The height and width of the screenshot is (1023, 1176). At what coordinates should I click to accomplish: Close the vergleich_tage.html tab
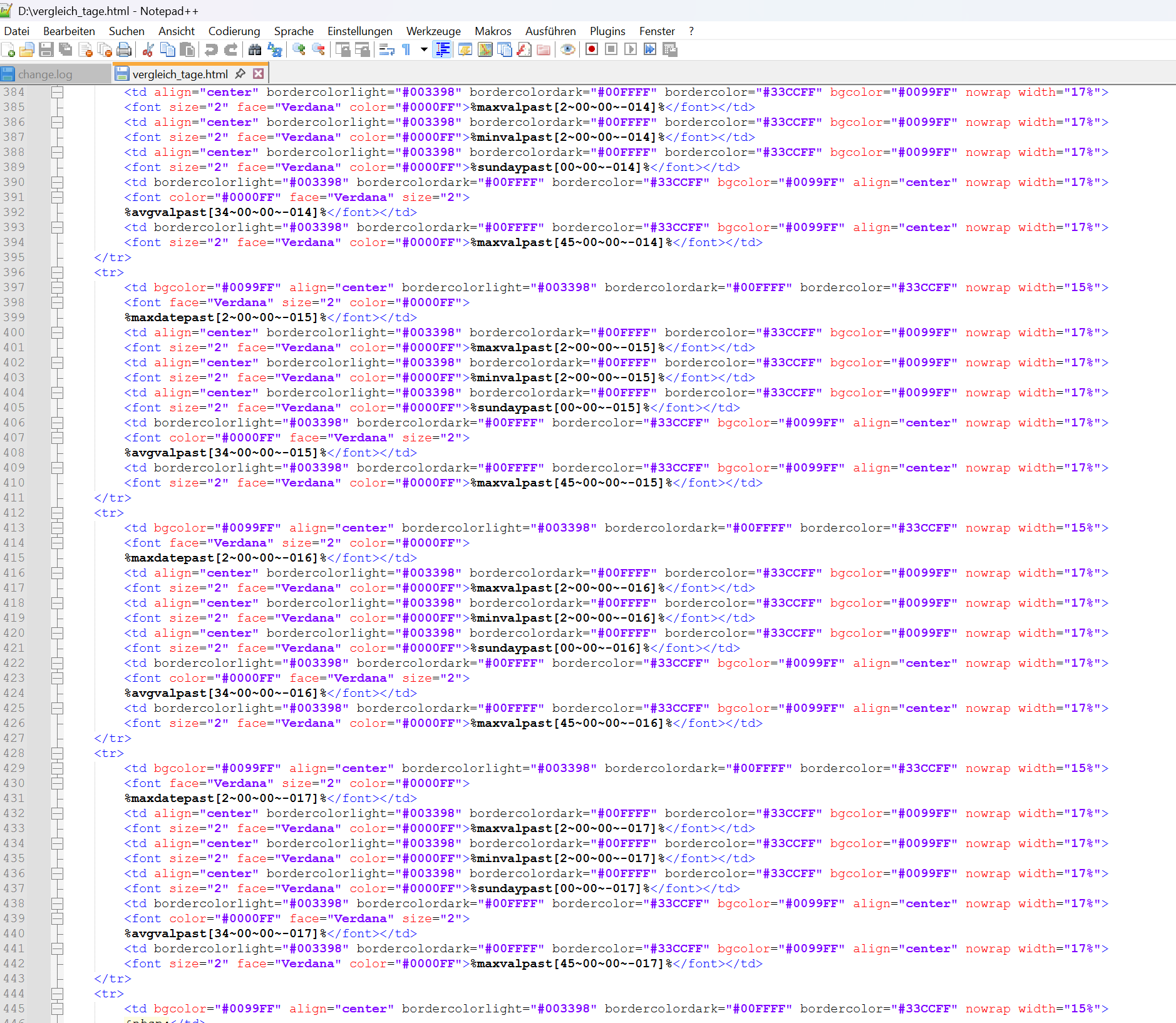(258, 74)
